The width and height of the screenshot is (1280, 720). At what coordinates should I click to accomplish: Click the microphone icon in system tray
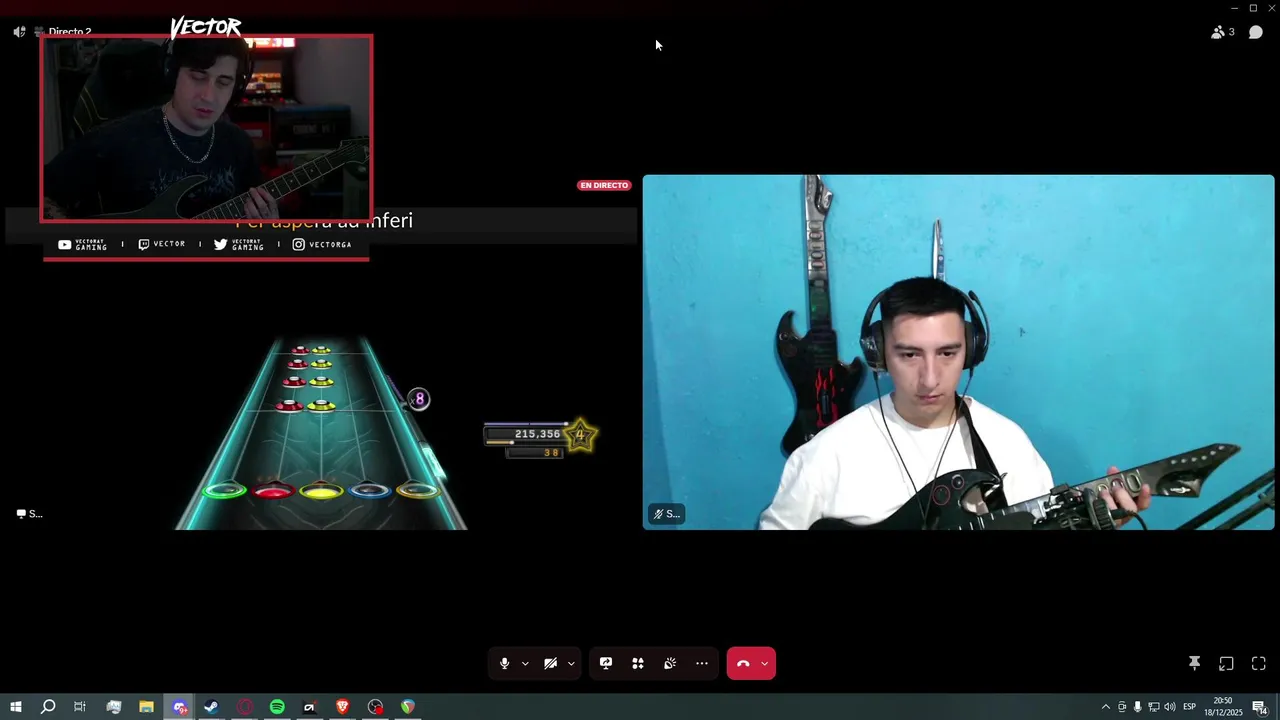tap(1137, 707)
